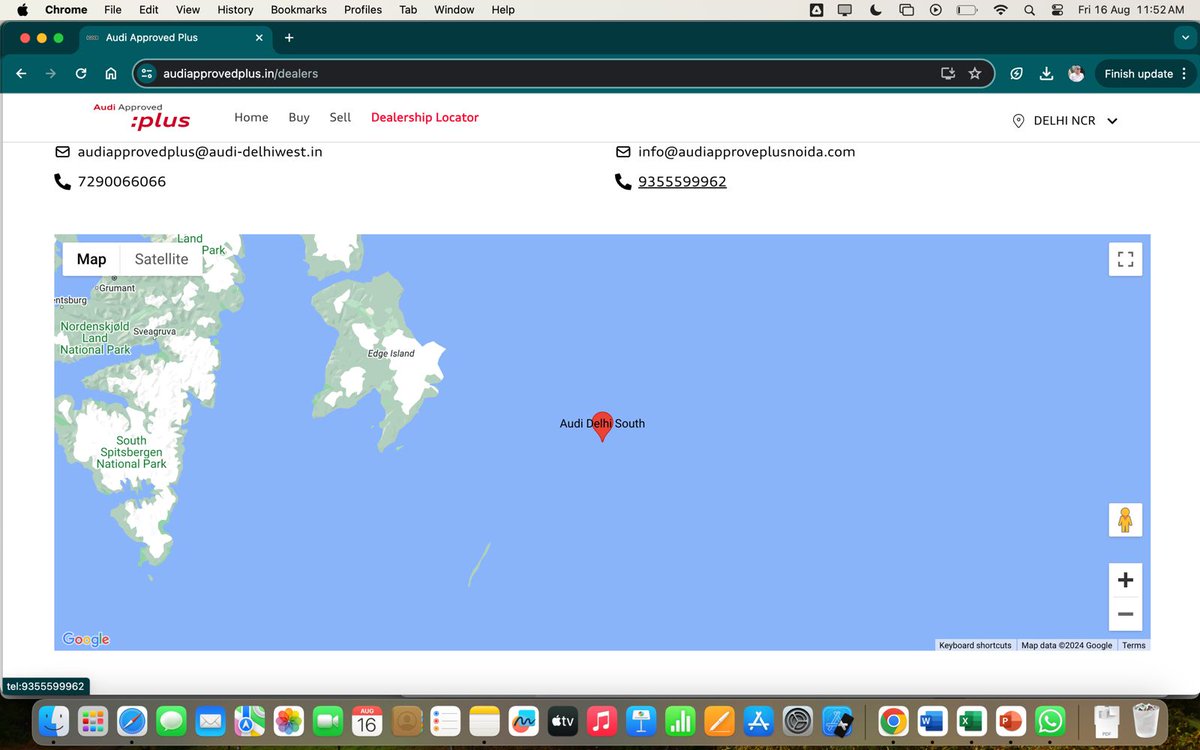Image resolution: width=1200 pixels, height=750 pixels.
Task: Click the Audi Delhi South map marker
Action: tap(602, 426)
